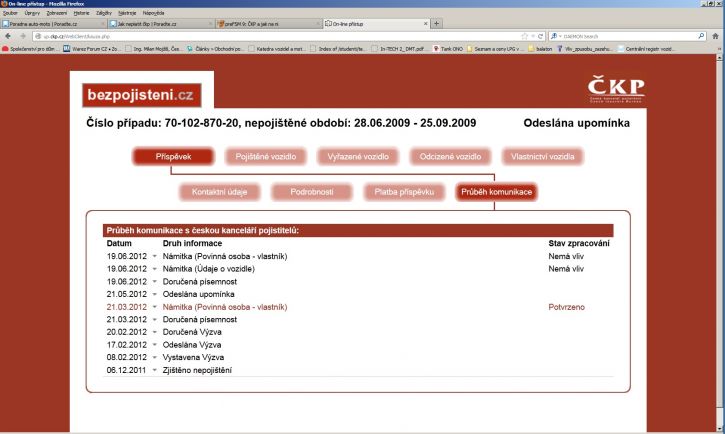725x434 pixels.
Task: Expand the Odeslána upomínka row arrow
Action: click(154, 294)
